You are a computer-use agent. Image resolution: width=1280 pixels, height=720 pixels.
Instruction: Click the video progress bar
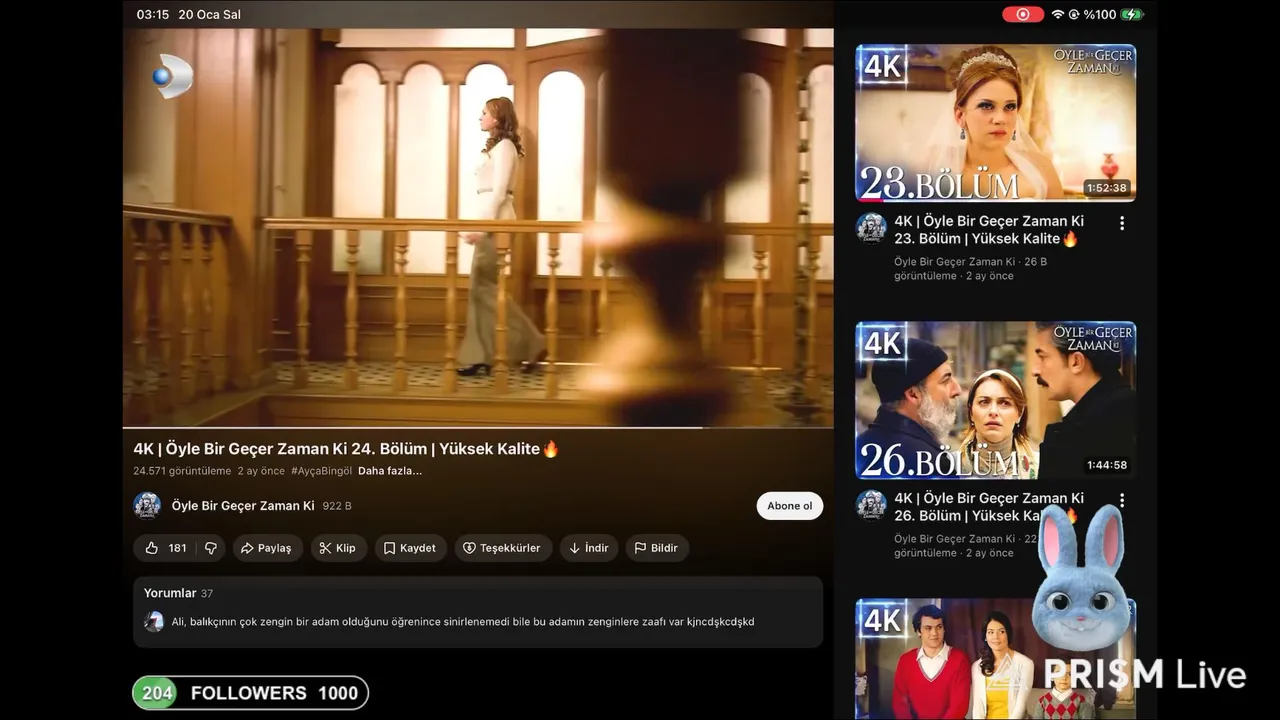point(478,427)
